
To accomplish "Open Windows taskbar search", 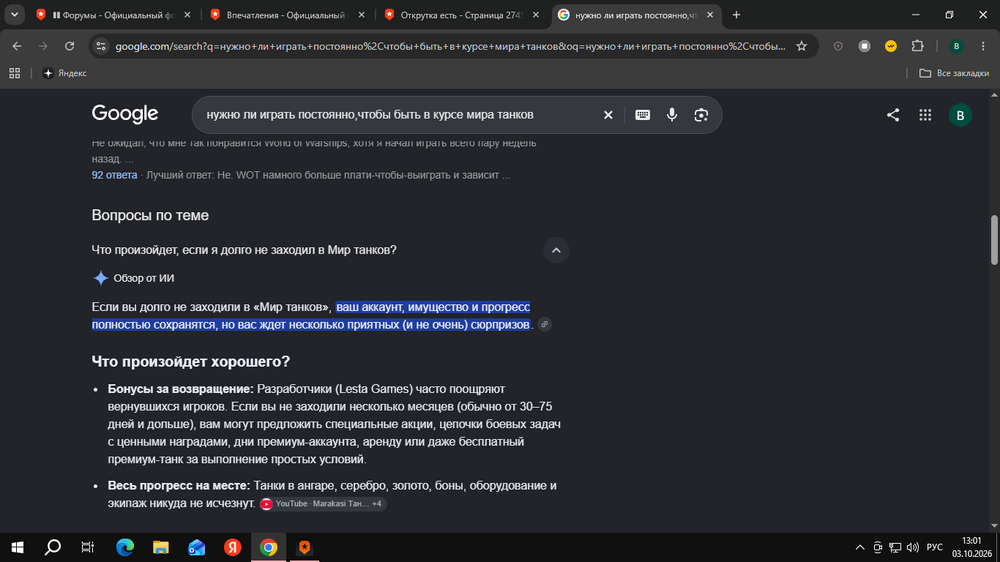I will (53, 547).
